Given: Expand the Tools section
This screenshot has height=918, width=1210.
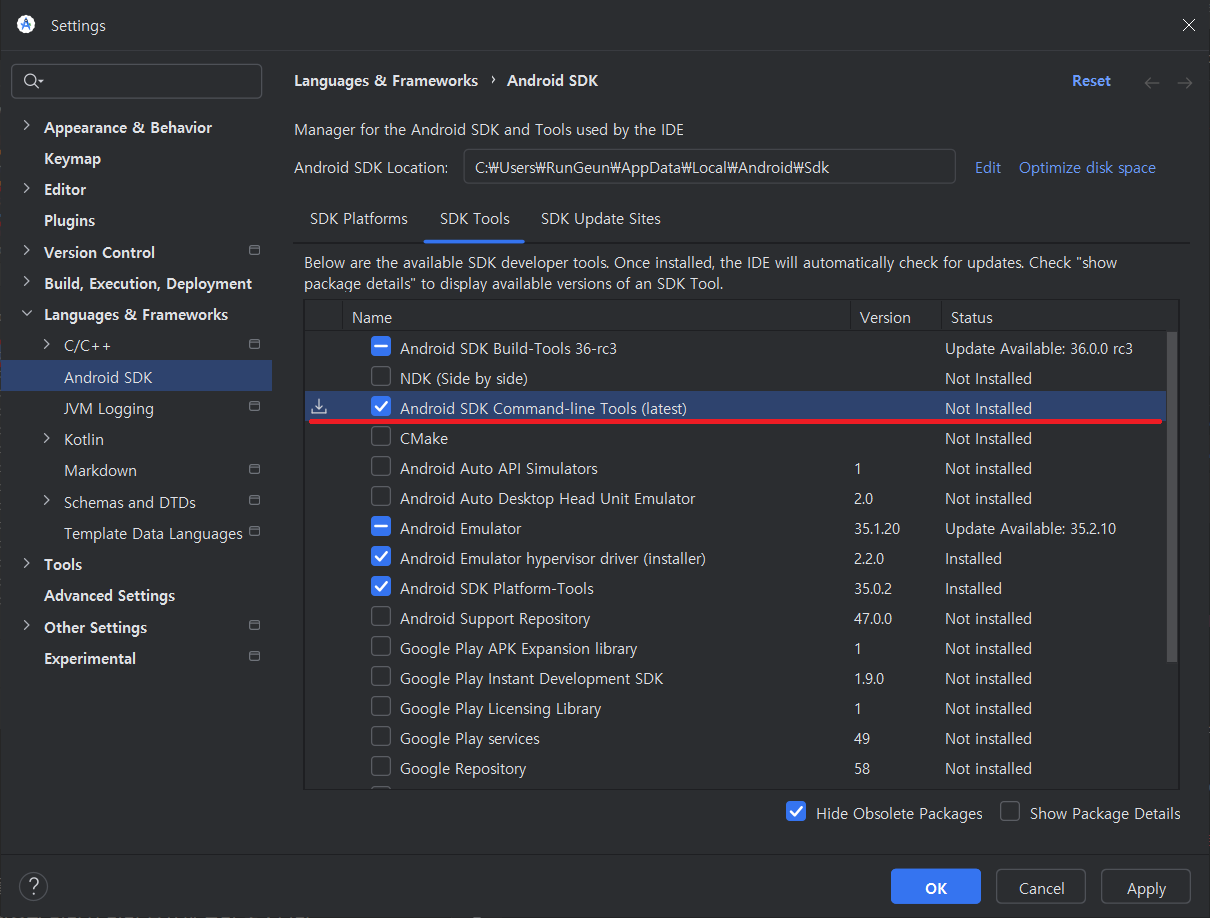Looking at the screenshot, I should click(x=26, y=564).
